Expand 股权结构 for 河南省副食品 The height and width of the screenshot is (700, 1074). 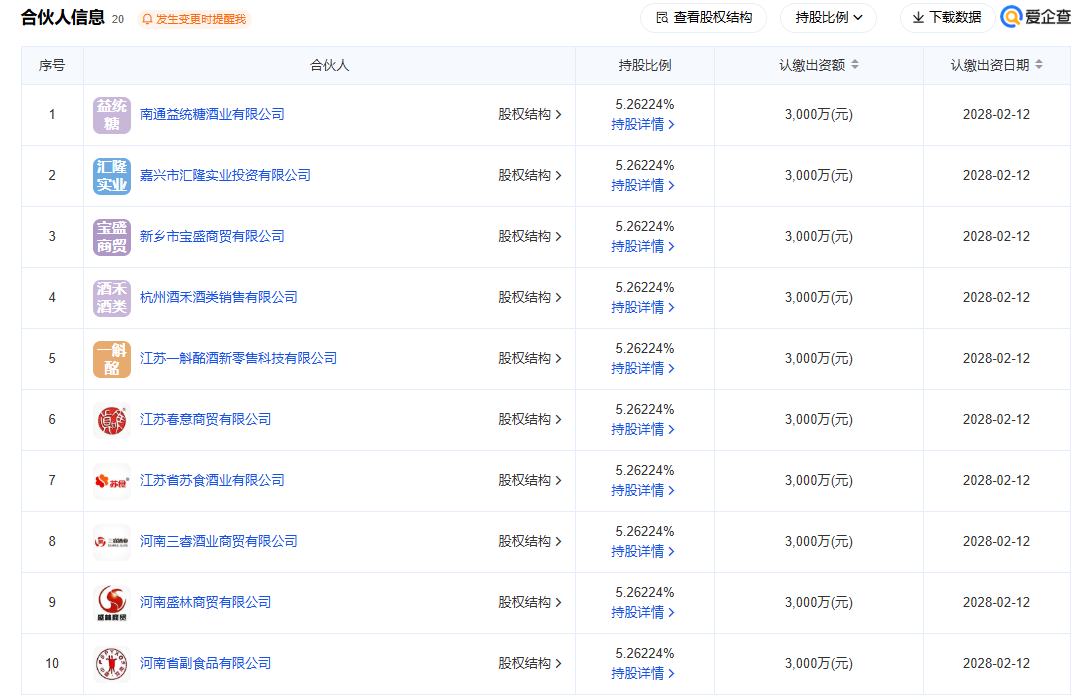[530, 663]
